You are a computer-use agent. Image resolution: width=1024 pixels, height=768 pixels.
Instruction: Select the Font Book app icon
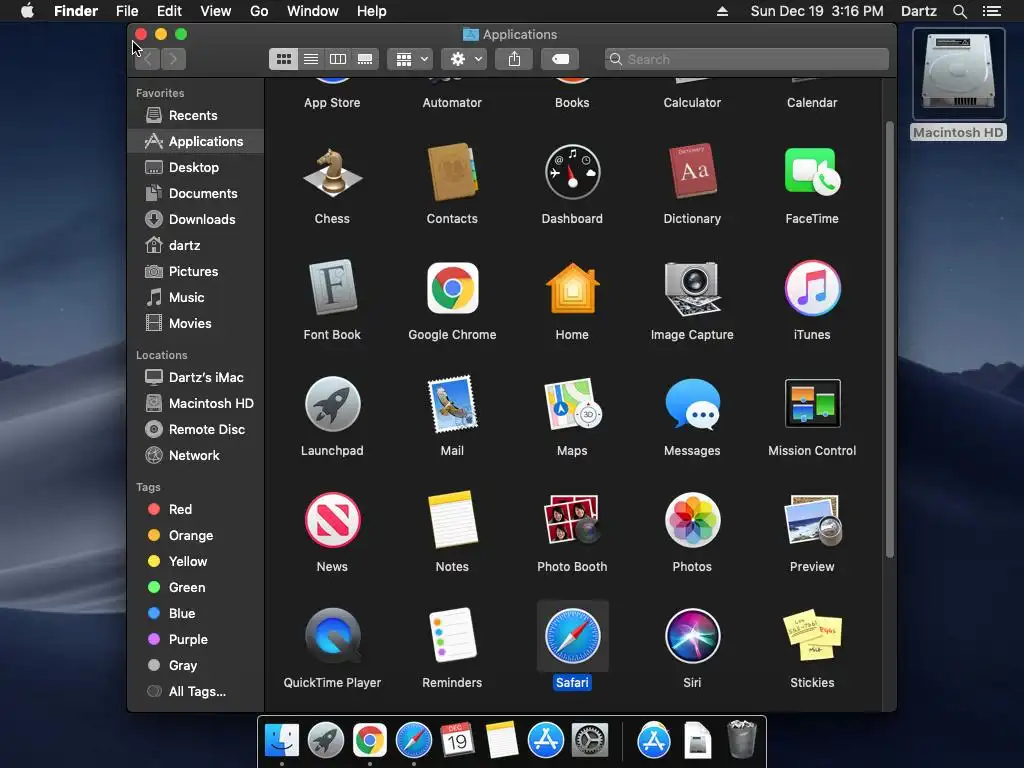[x=332, y=287]
